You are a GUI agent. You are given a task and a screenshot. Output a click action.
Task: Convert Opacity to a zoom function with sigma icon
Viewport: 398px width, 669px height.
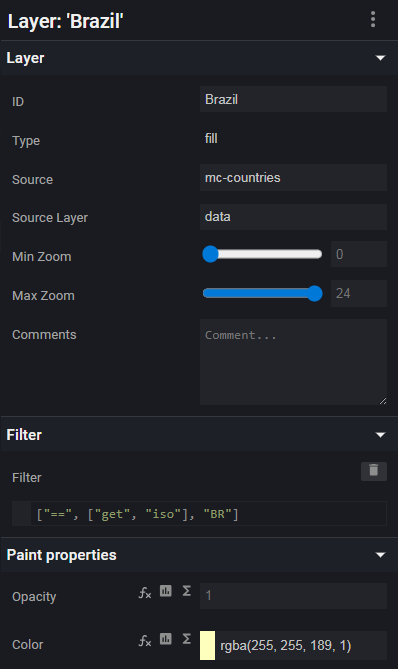pyautogui.click(x=186, y=591)
